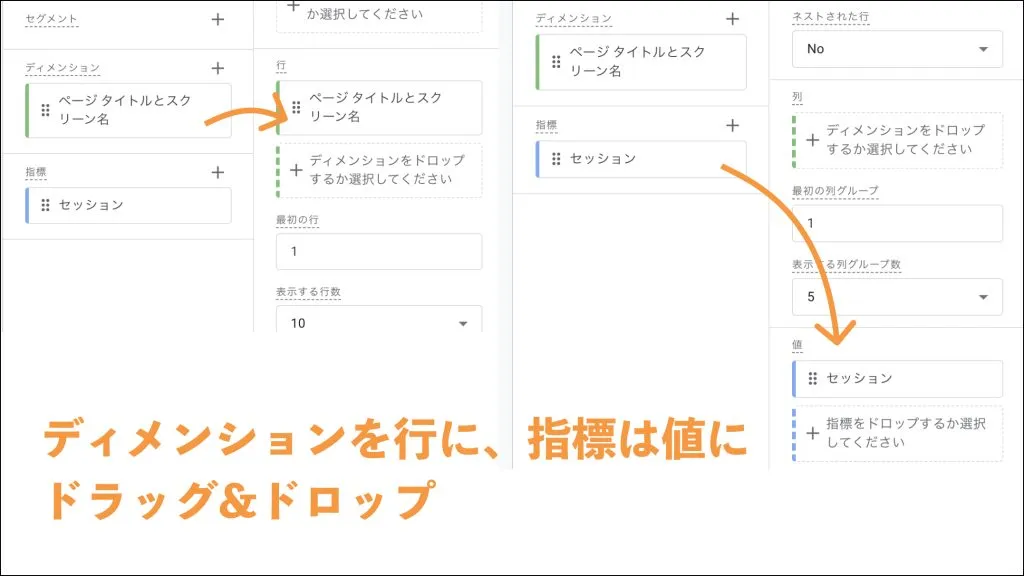Image resolution: width=1024 pixels, height=576 pixels.
Task: Click the 指標をドロップするか選択してください drop zone
Action: point(897,434)
